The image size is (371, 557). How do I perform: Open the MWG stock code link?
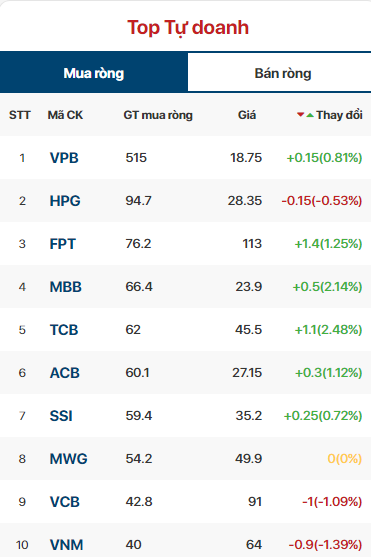[x=69, y=459]
